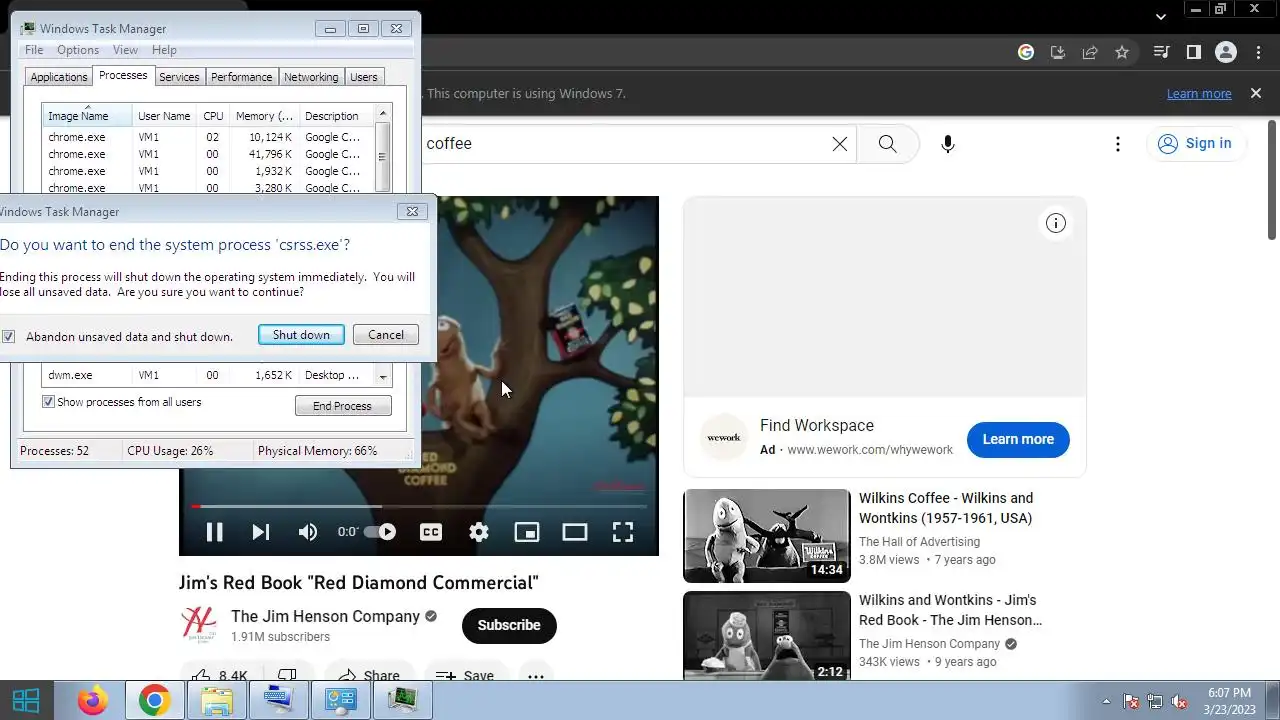
Task: Toggle Chrome side panel icon
Action: 1193,52
